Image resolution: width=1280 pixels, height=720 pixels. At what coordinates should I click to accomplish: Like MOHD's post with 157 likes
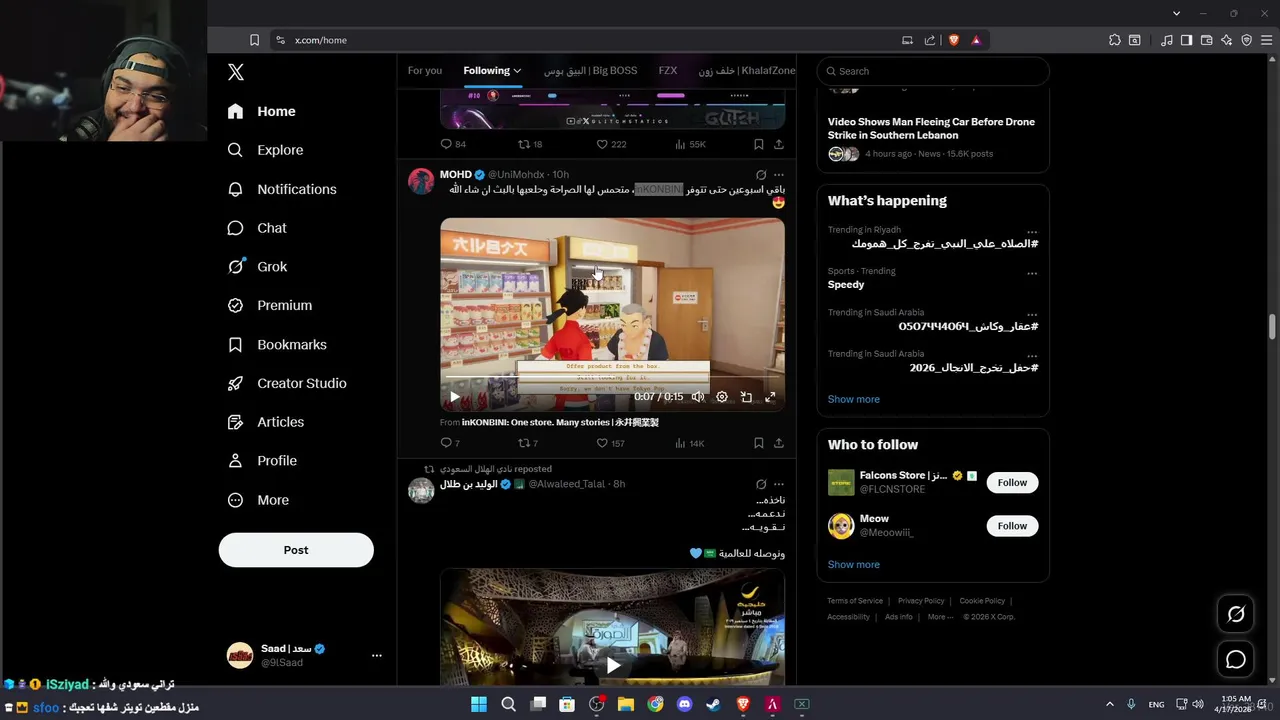click(610, 443)
